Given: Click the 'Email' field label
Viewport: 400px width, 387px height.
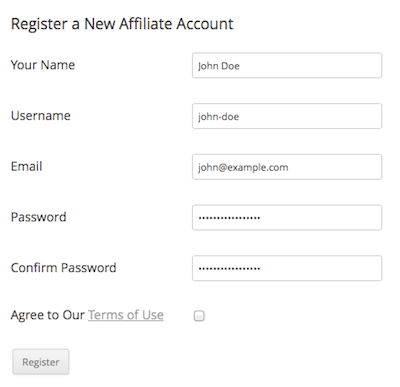Looking at the screenshot, I should (27, 166).
